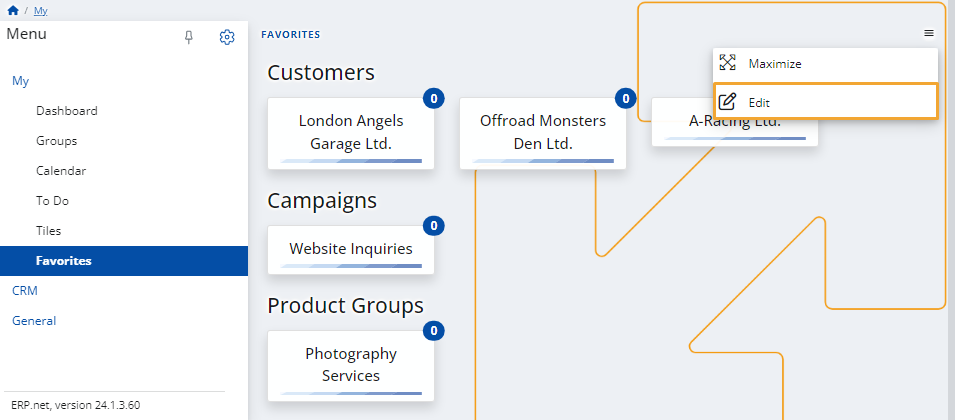Pin the Menu panel with pushpin icon

[189, 37]
